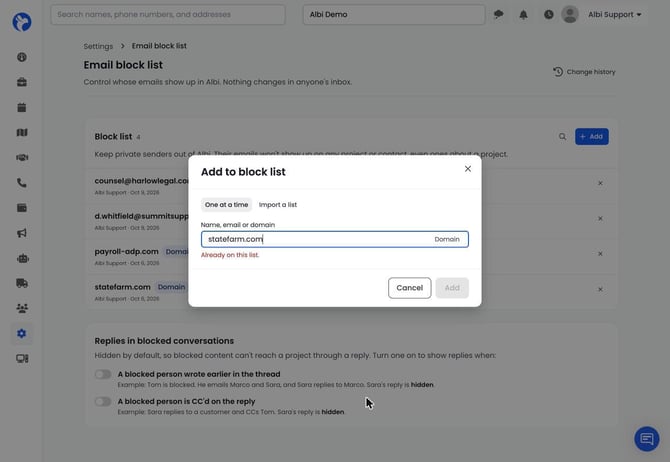This screenshot has height=462, width=670.
Task: Open the megaphone icon in sidebar
Action: 22,233
